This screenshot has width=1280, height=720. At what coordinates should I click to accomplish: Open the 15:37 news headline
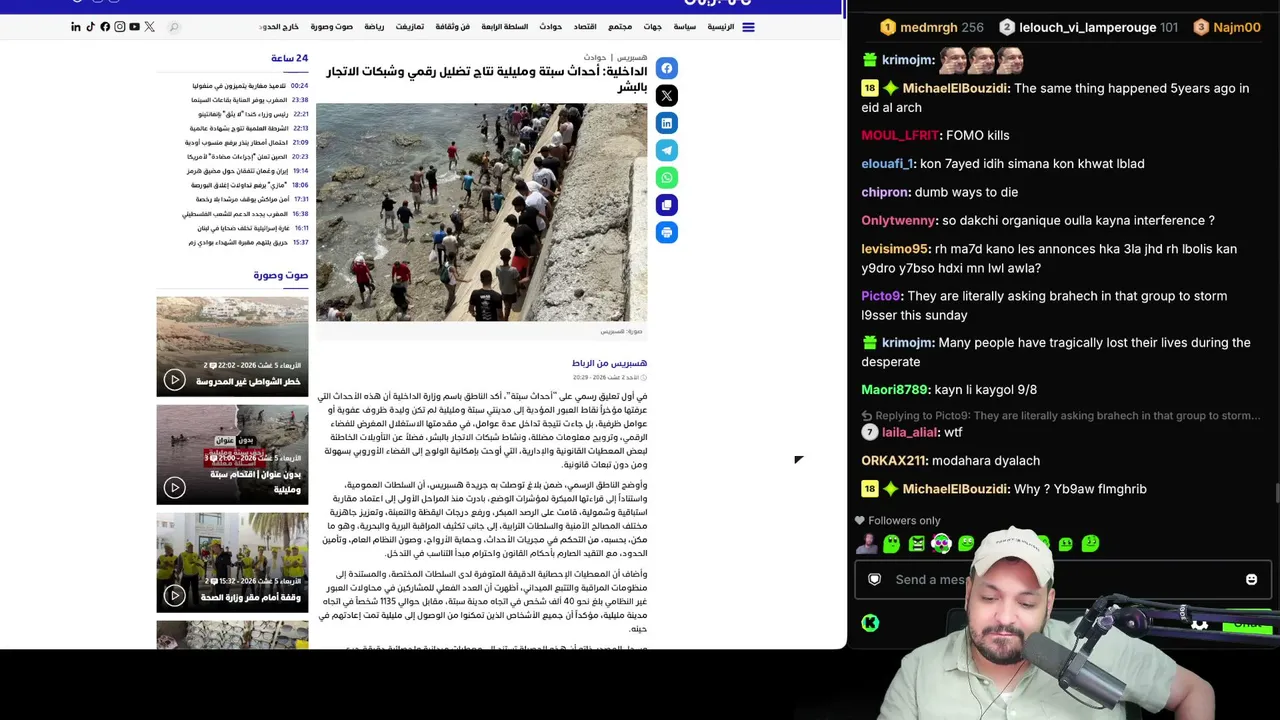click(x=238, y=242)
